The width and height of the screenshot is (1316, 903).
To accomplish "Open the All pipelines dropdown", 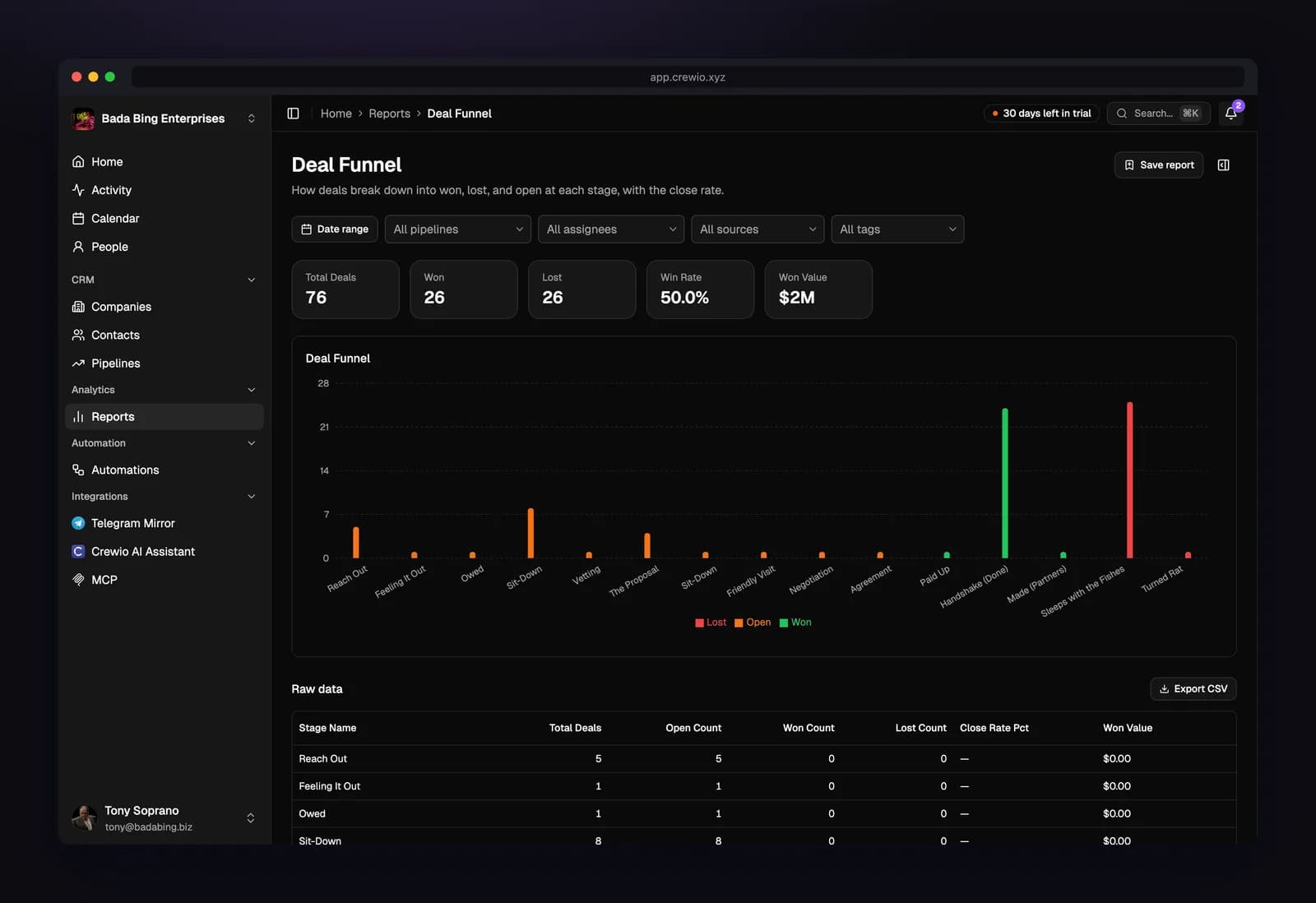I will tap(458, 229).
